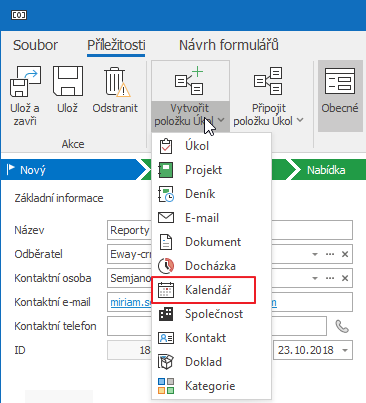Choose Doklad from the dropdown menu

click(212, 362)
